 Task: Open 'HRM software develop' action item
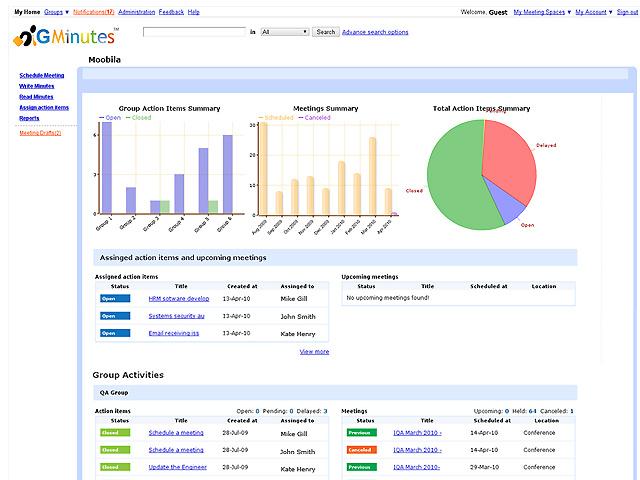tap(179, 299)
